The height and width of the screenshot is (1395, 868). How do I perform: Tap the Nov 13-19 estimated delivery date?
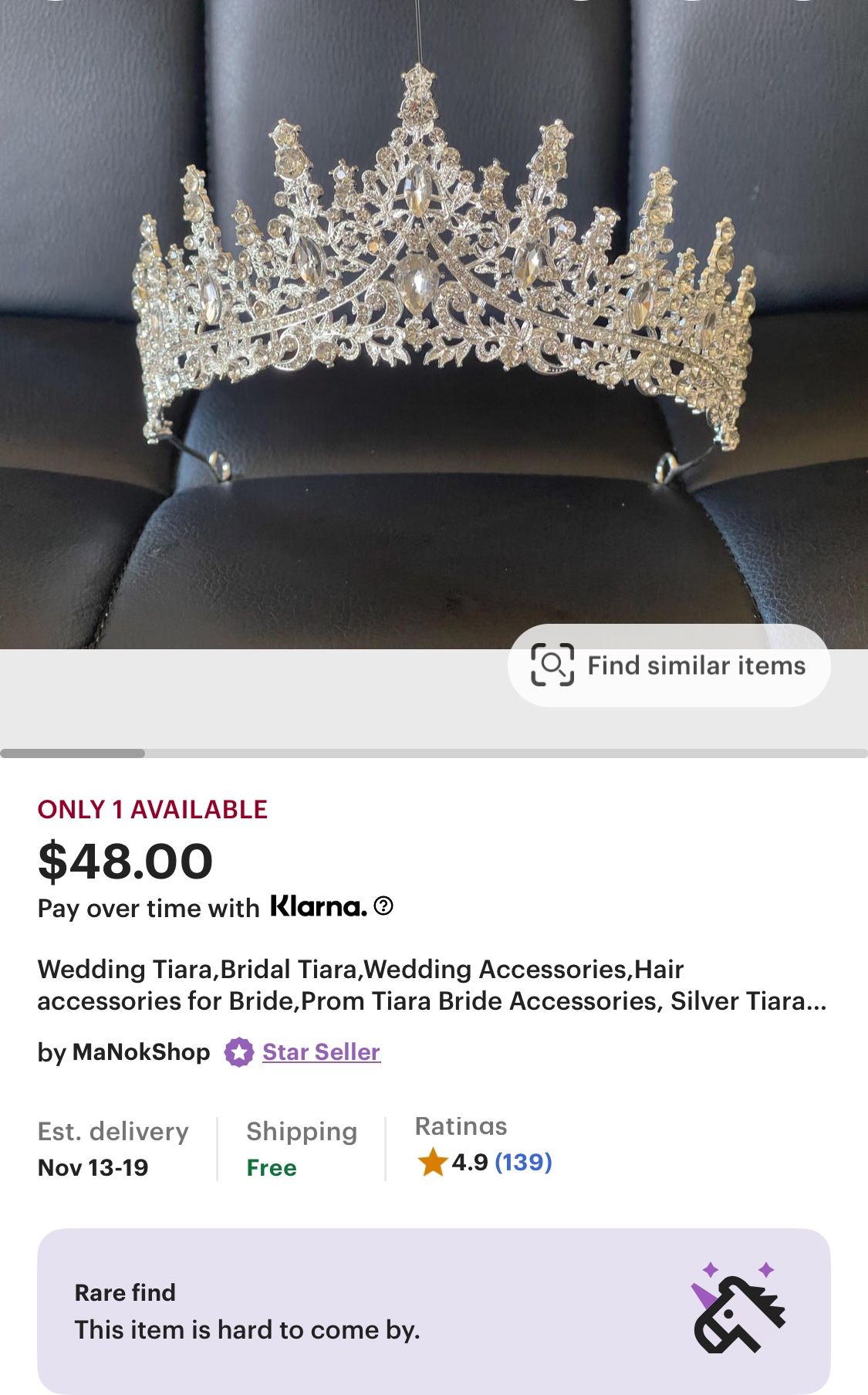[x=93, y=1167]
